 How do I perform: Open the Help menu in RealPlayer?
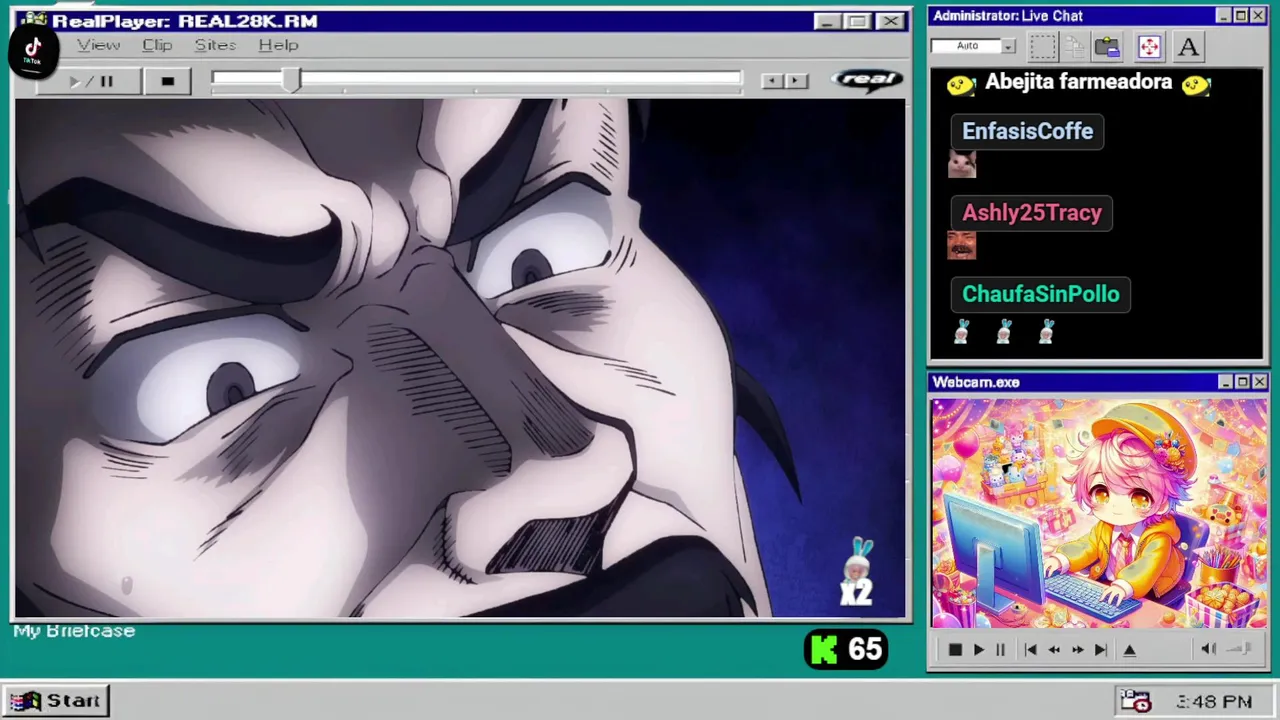pos(278,45)
